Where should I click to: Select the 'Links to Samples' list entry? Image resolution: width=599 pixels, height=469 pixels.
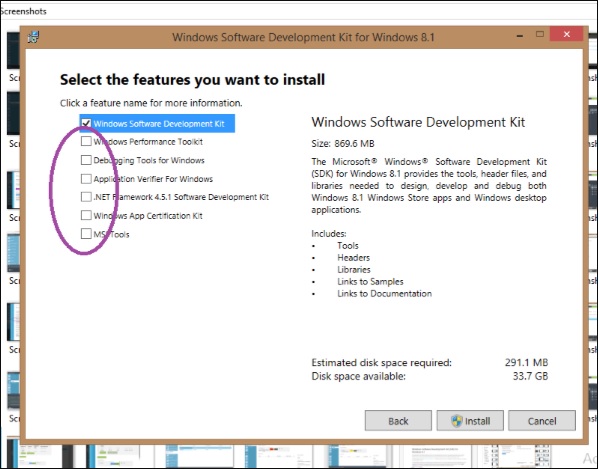370,281
